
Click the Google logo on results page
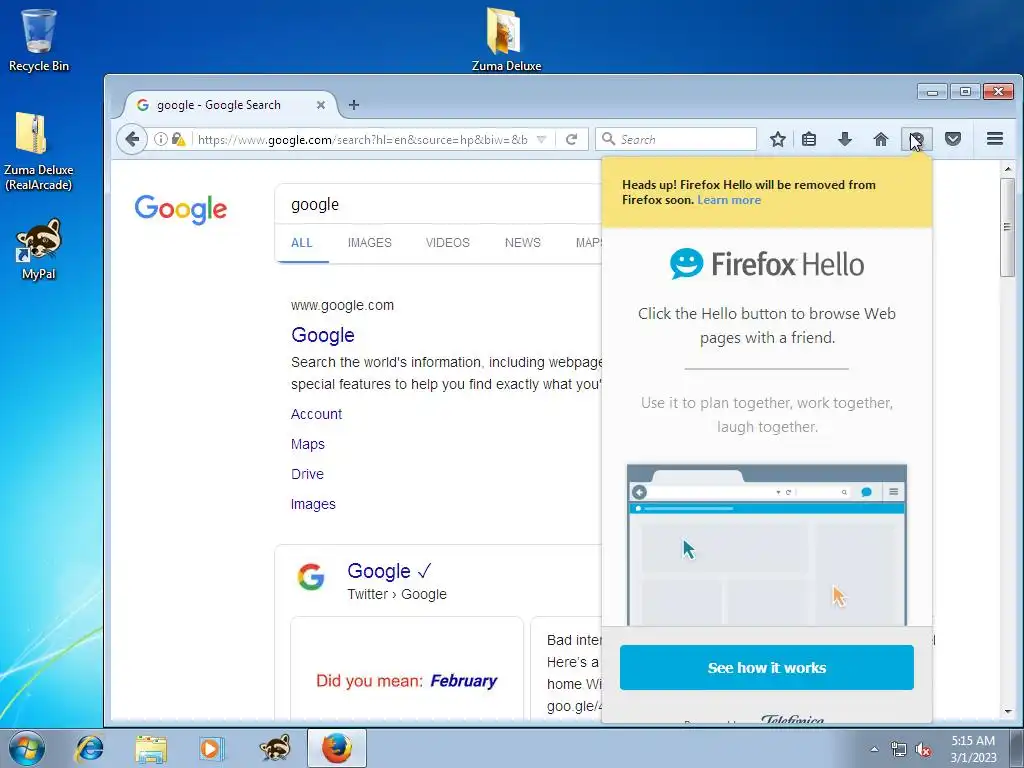tap(181, 209)
